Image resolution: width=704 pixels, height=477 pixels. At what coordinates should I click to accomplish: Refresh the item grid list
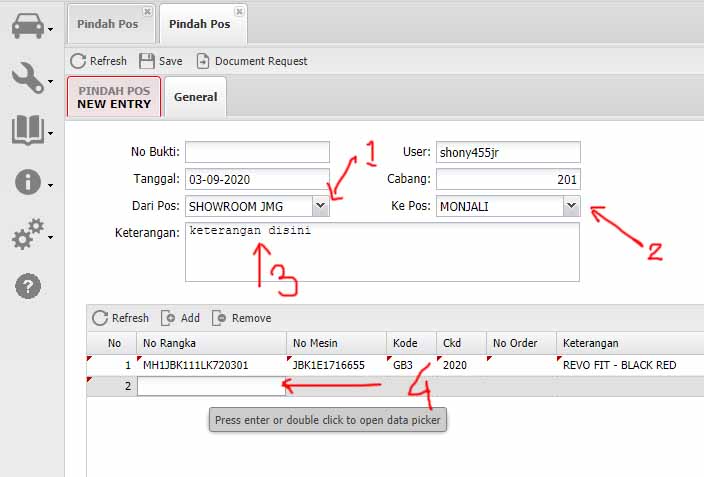click(120, 318)
